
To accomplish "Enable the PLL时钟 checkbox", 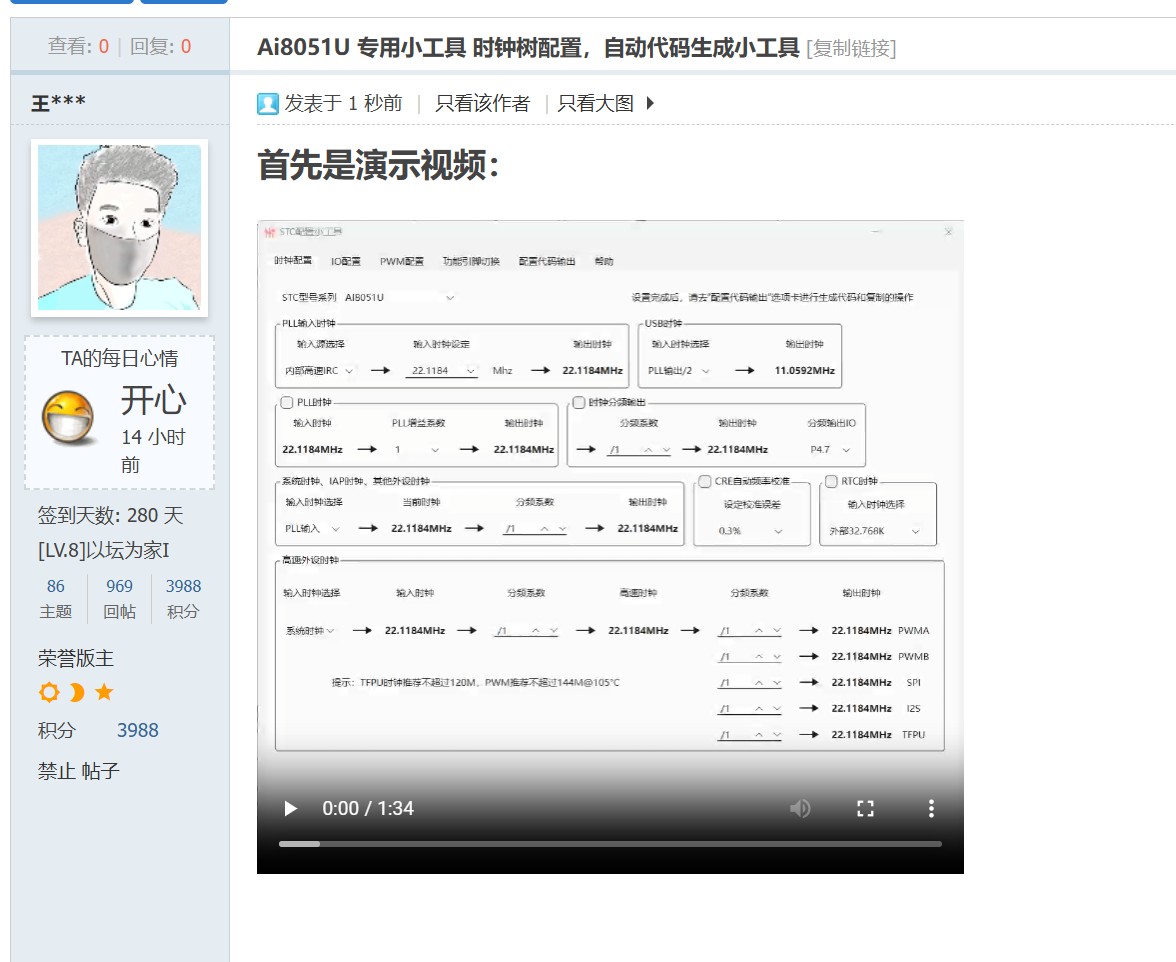I will pyautogui.click(x=286, y=403).
